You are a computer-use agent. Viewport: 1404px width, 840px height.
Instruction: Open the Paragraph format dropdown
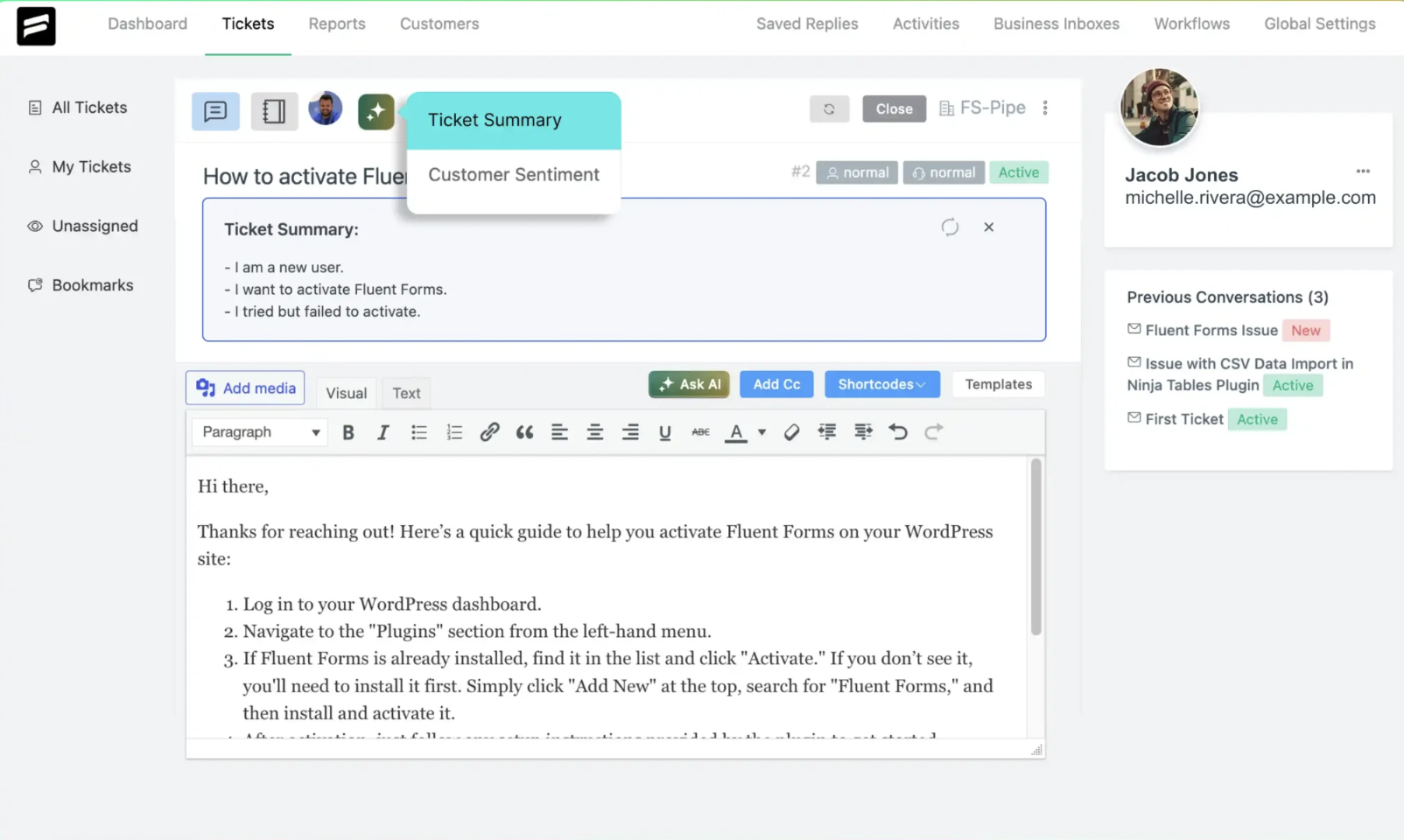point(260,432)
